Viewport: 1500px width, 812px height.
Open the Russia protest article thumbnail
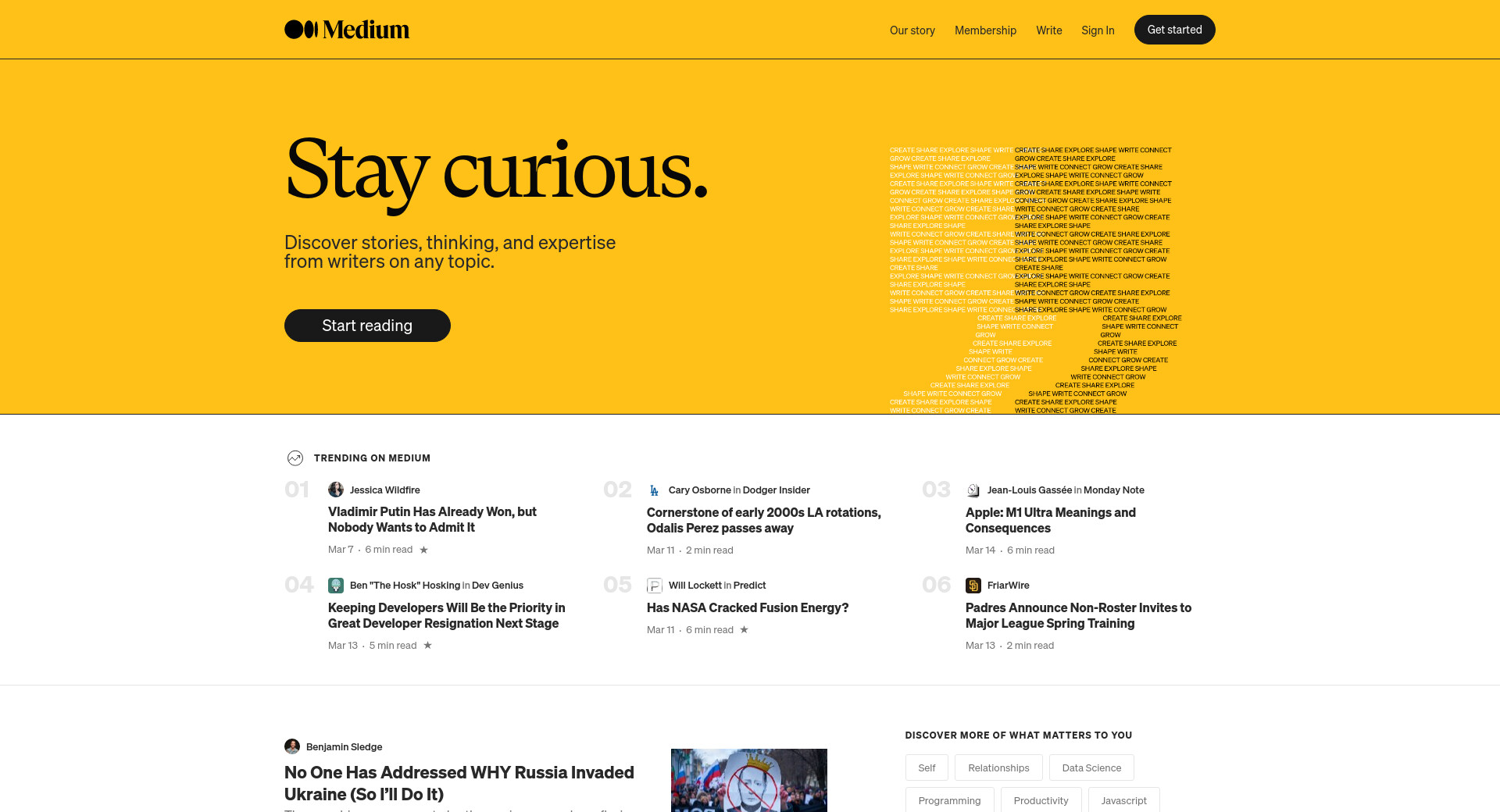point(749,780)
